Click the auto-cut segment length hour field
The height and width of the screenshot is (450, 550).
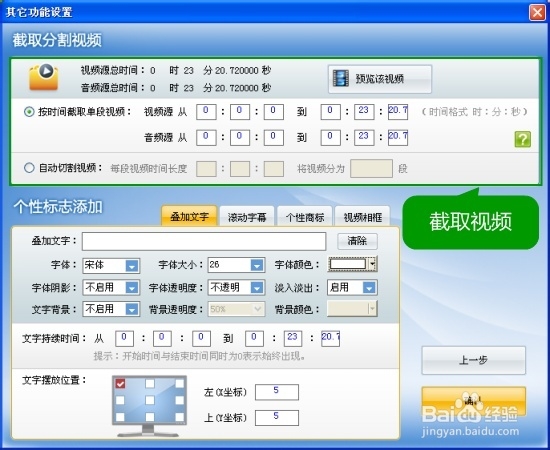click(206, 169)
